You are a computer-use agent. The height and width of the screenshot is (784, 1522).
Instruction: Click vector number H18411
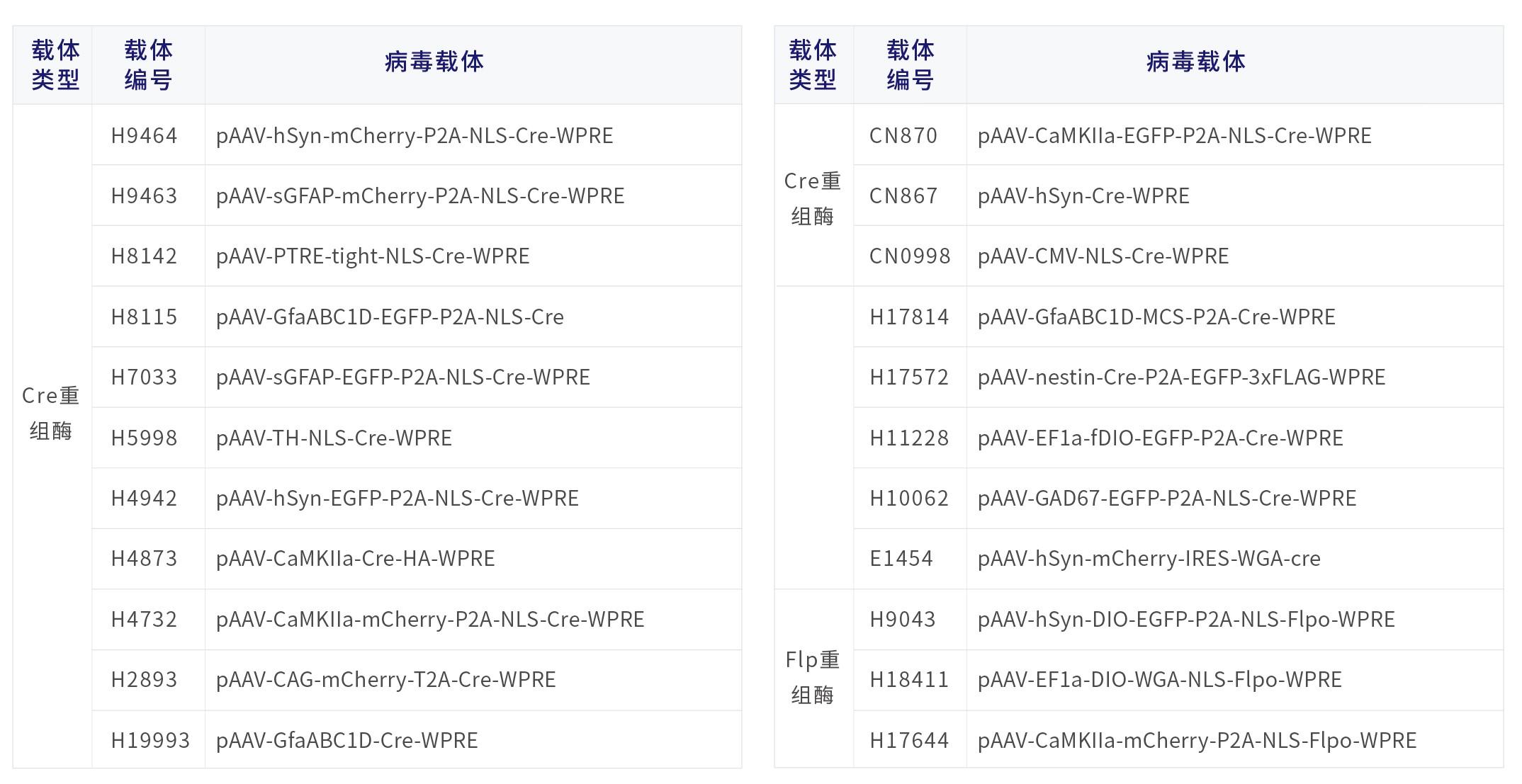909,679
